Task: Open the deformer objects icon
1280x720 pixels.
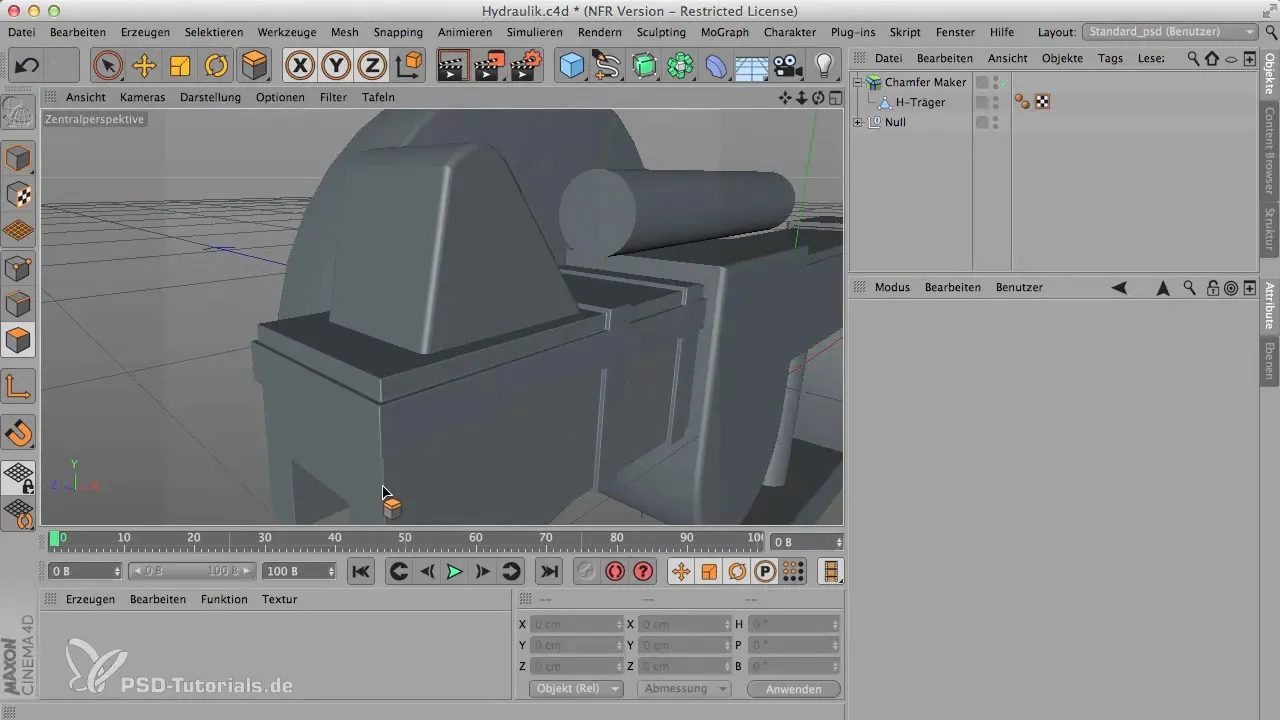Action: point(716,66)
